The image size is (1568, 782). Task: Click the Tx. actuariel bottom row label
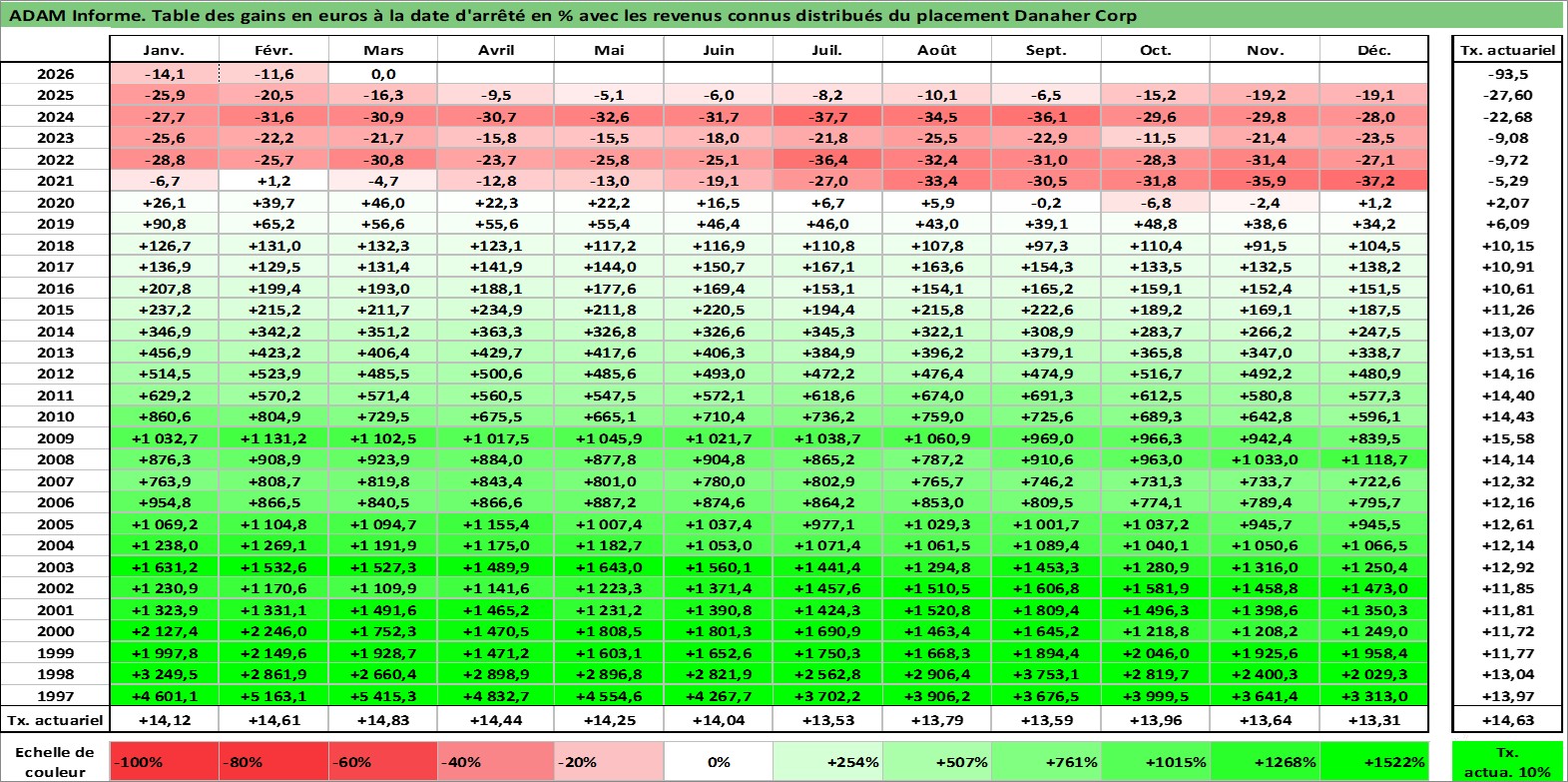pos(55,720)
